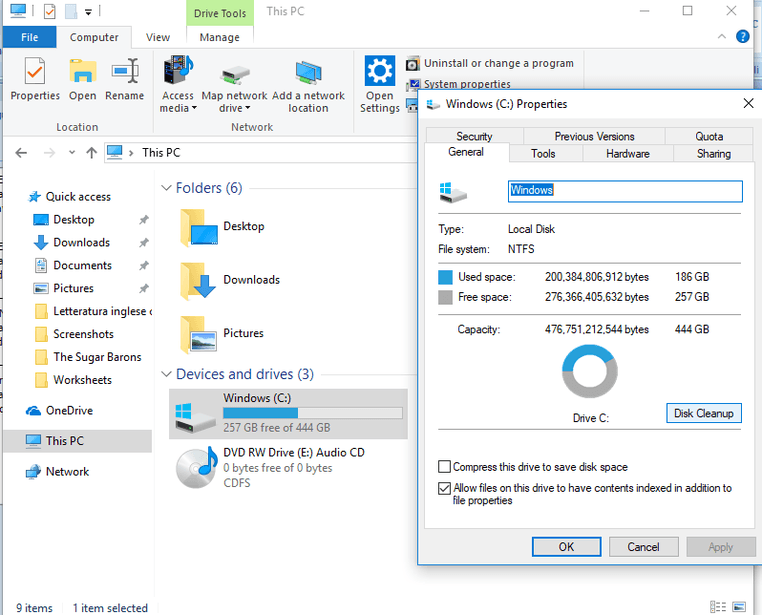Click the Windows (C:) capacity bar

coord(312,413)
